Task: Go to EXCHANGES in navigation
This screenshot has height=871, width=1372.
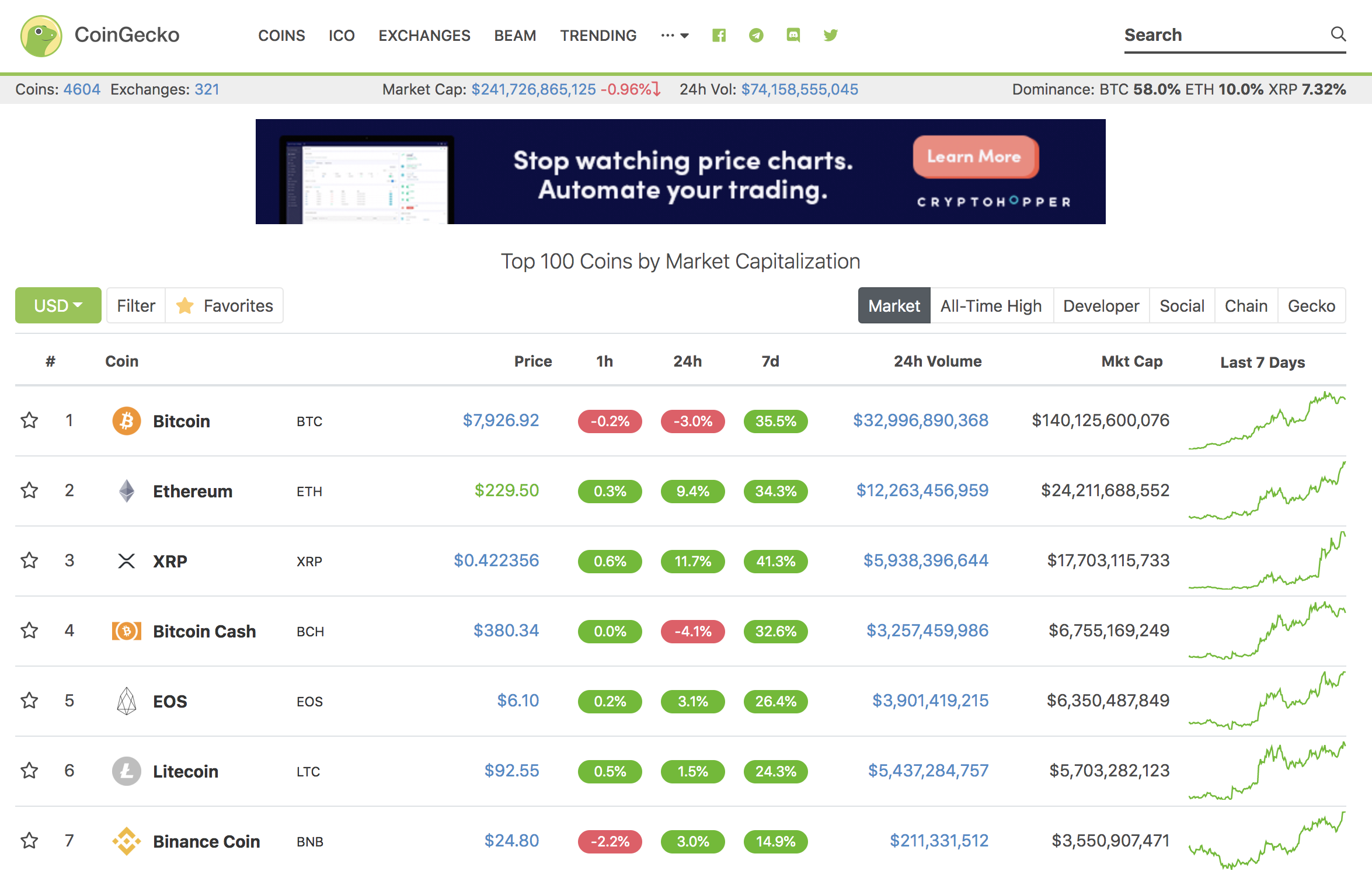Action: [424, 36]
